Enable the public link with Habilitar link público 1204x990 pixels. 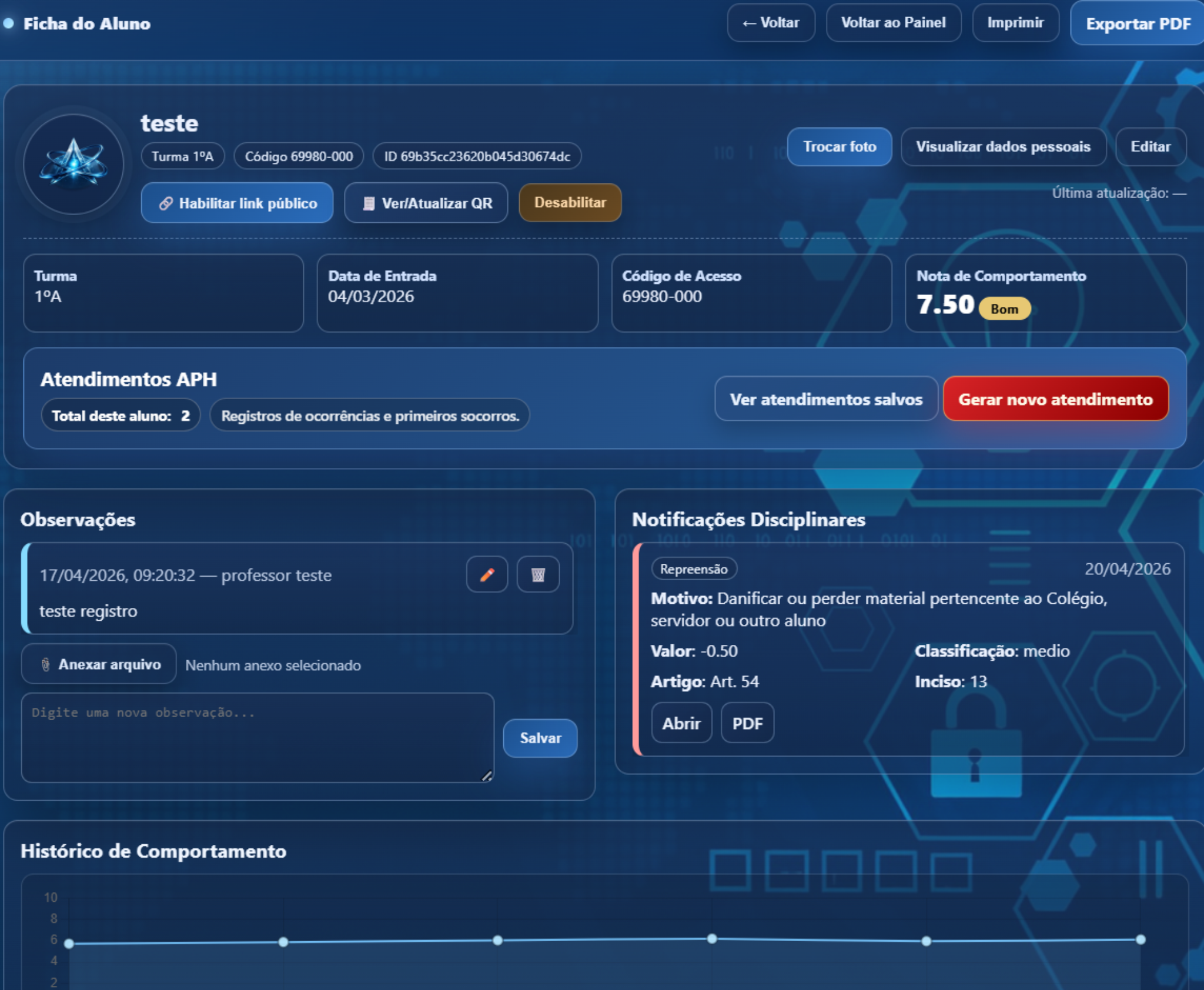click(237, 203)
